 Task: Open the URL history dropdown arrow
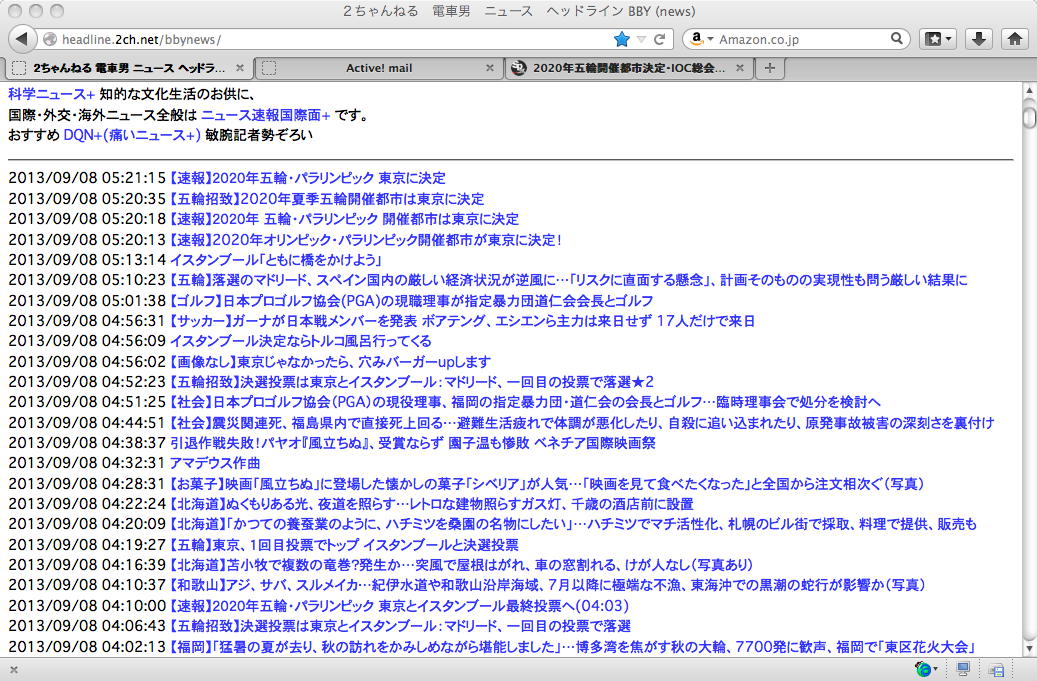pyautogui.click(x=641, y=40)
